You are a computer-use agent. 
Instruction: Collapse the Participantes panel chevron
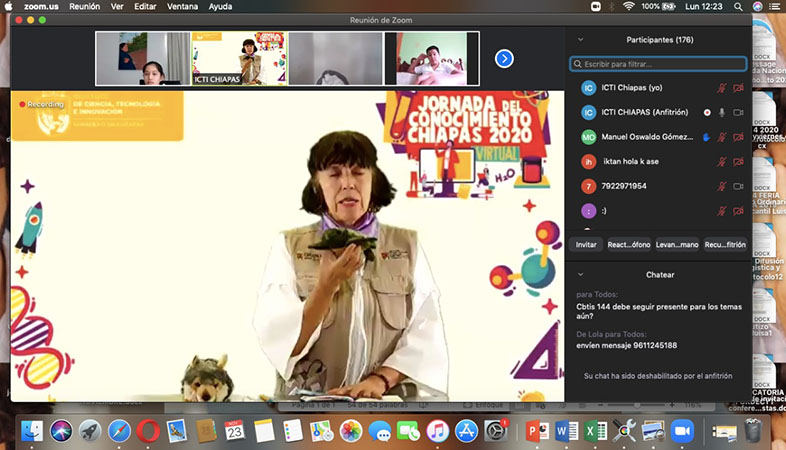(580, 40)
